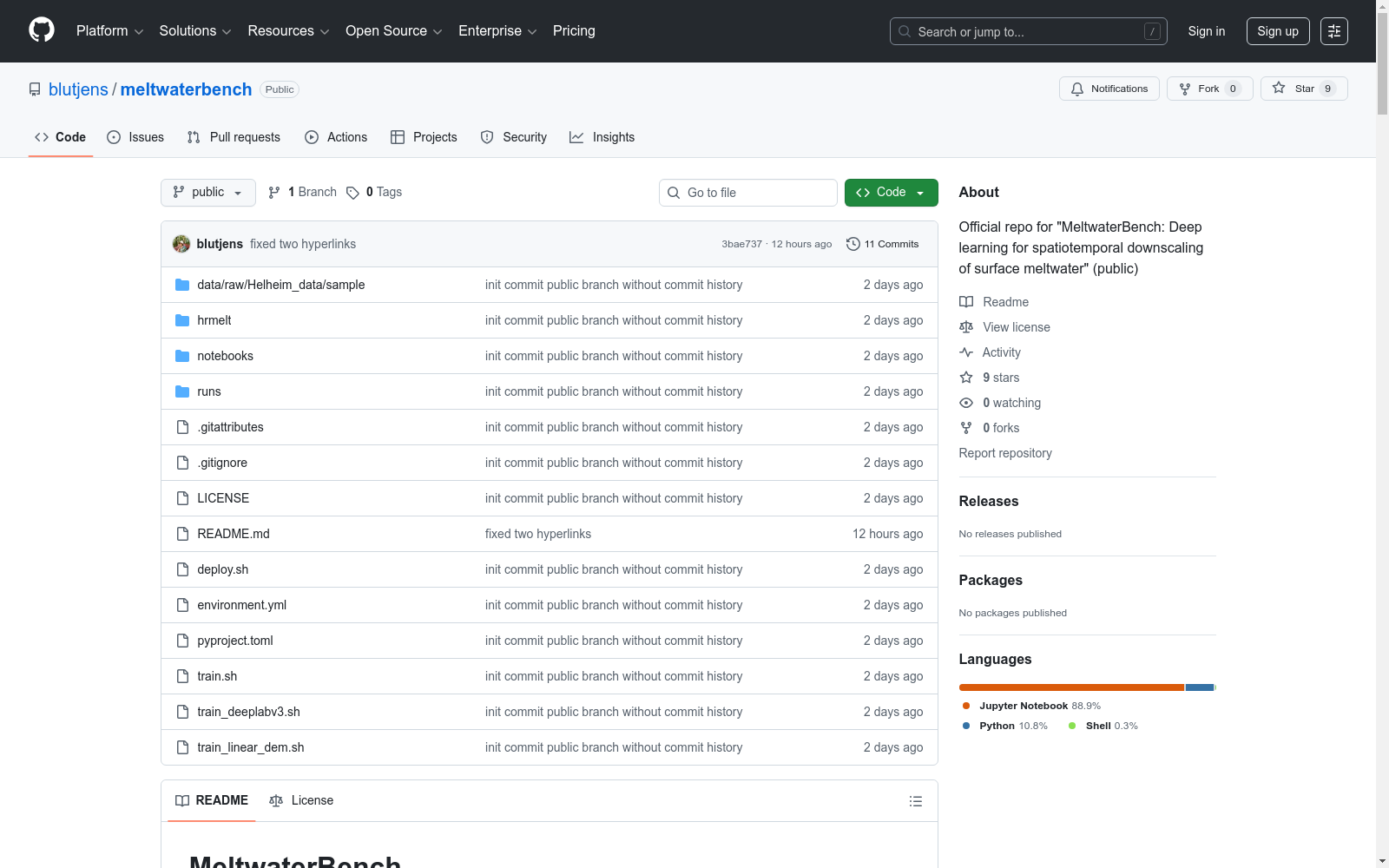Viewport: 1389px width, 868px height.
Task: Click the Sign up button
Action: pos(1278,31)
